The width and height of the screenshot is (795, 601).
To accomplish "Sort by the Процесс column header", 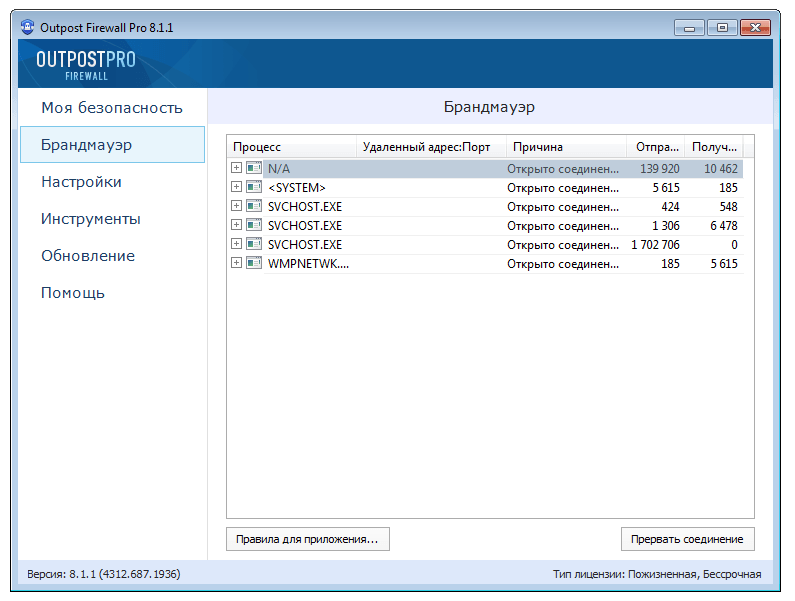I will 292,147.
